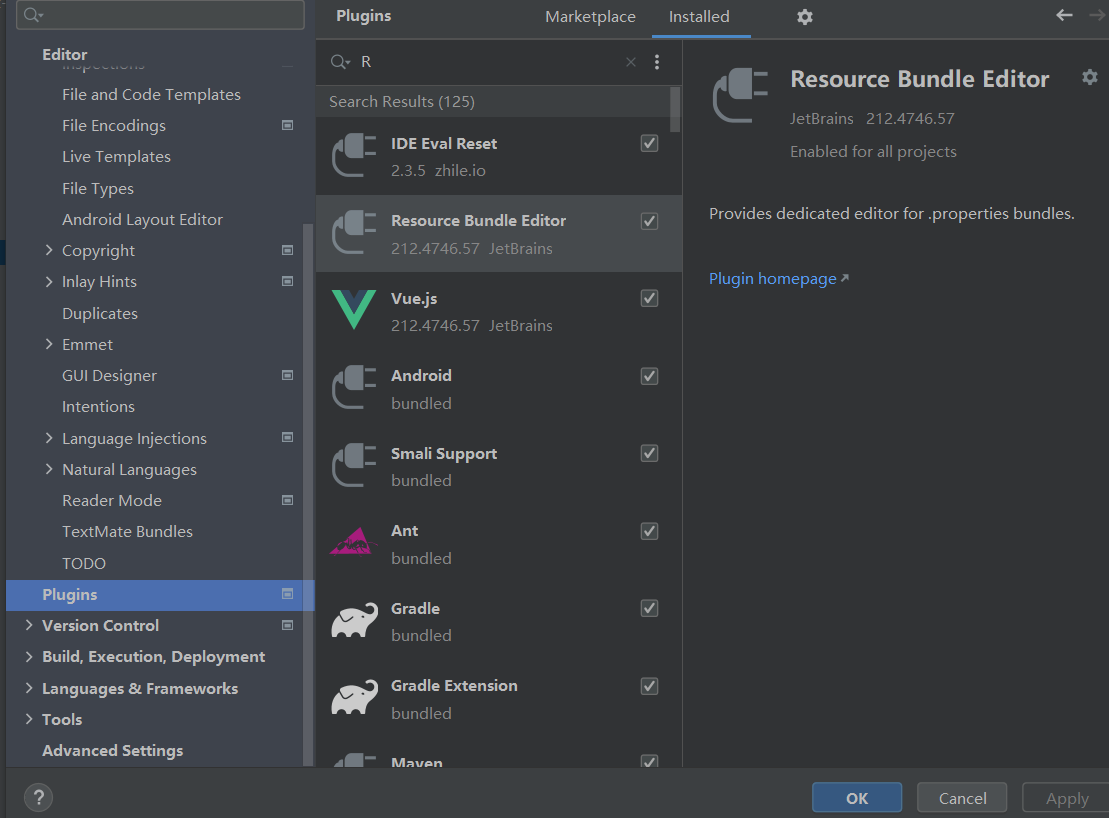Toggle Smali Support plugin checkbox
The height and width of the screenshot is (818, 1109).
tap(649, 453)
